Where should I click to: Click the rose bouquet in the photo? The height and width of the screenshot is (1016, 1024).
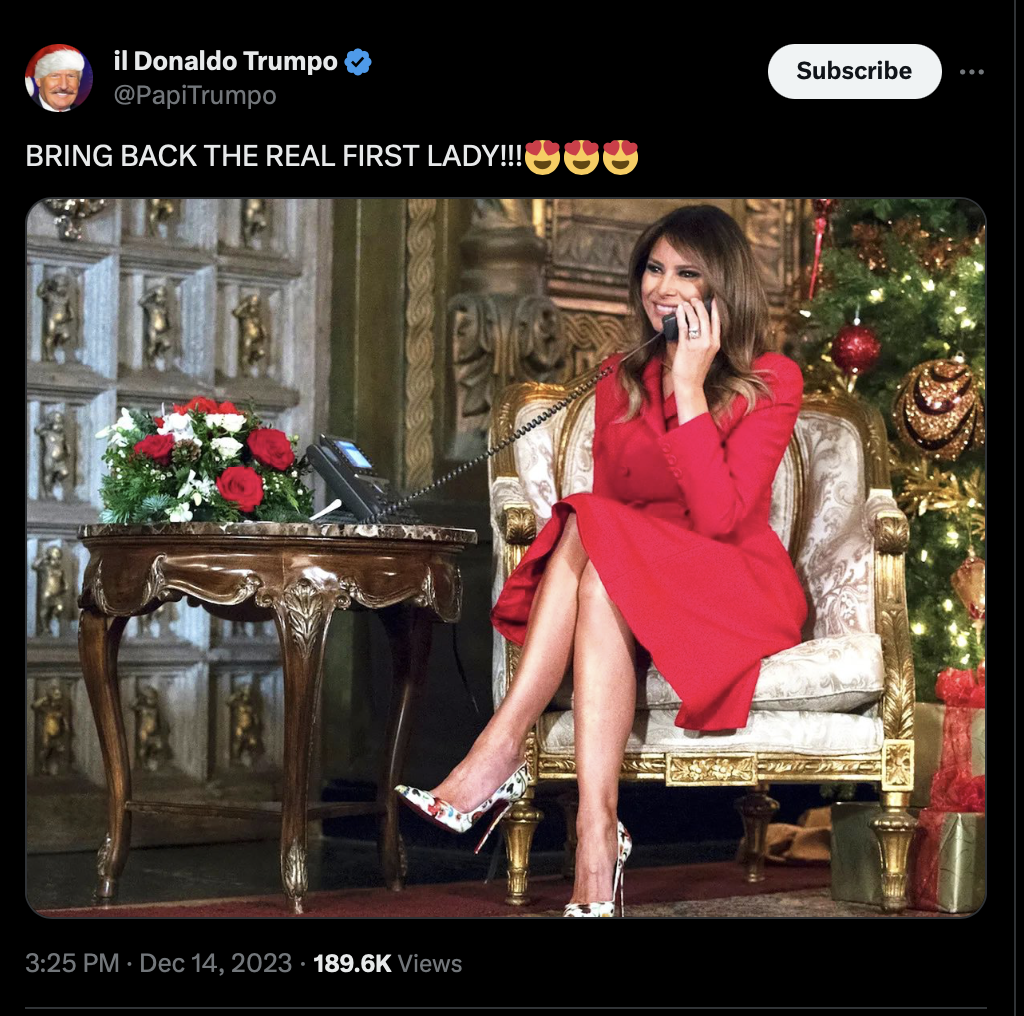[x=204, y=460]
